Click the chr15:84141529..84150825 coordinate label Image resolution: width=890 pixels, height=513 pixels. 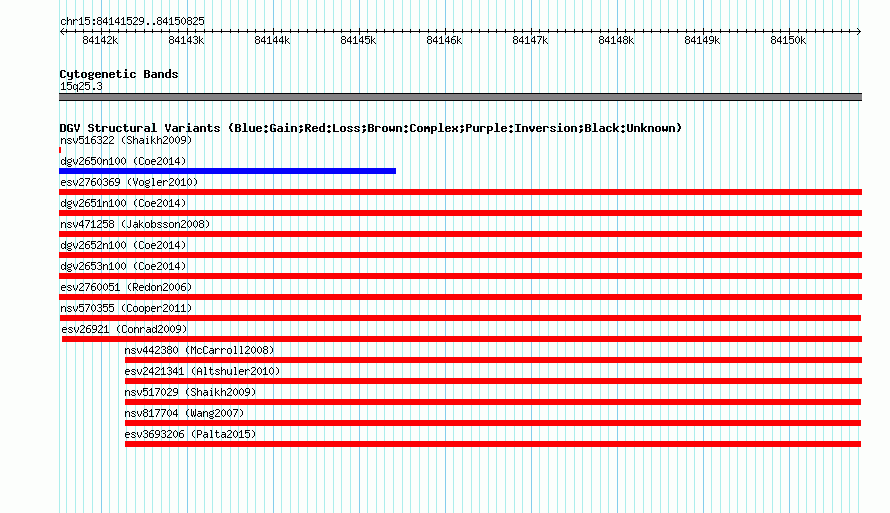(132, 22)
